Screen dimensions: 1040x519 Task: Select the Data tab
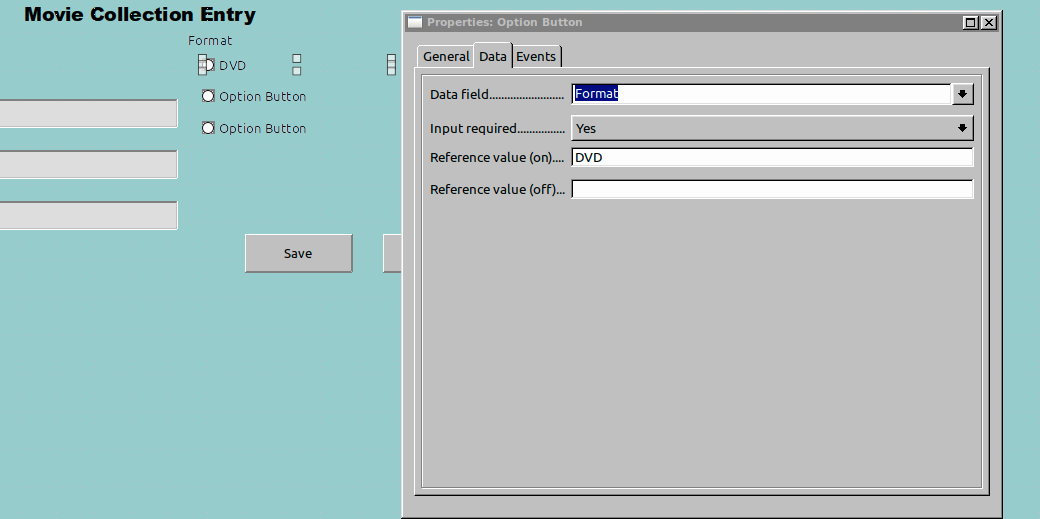(x=493, y=57)
